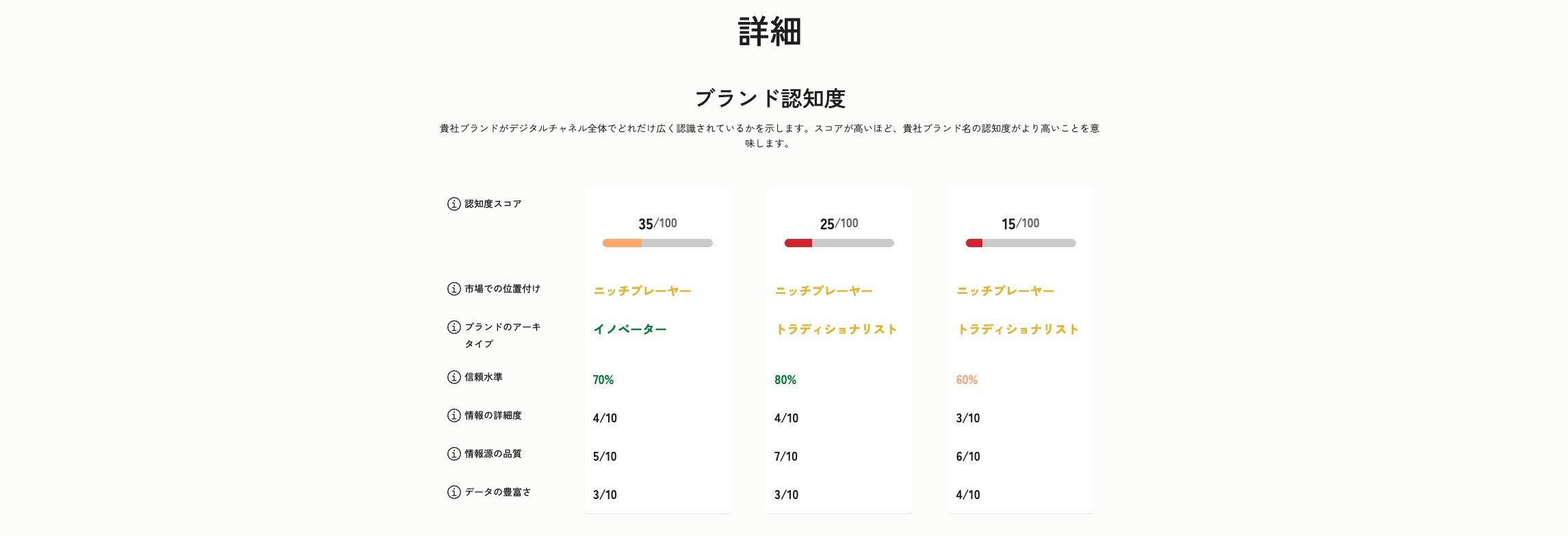Click the info icon beside 認知度スコア
This screenshot has width=1568, height=536.
point(454,204)
